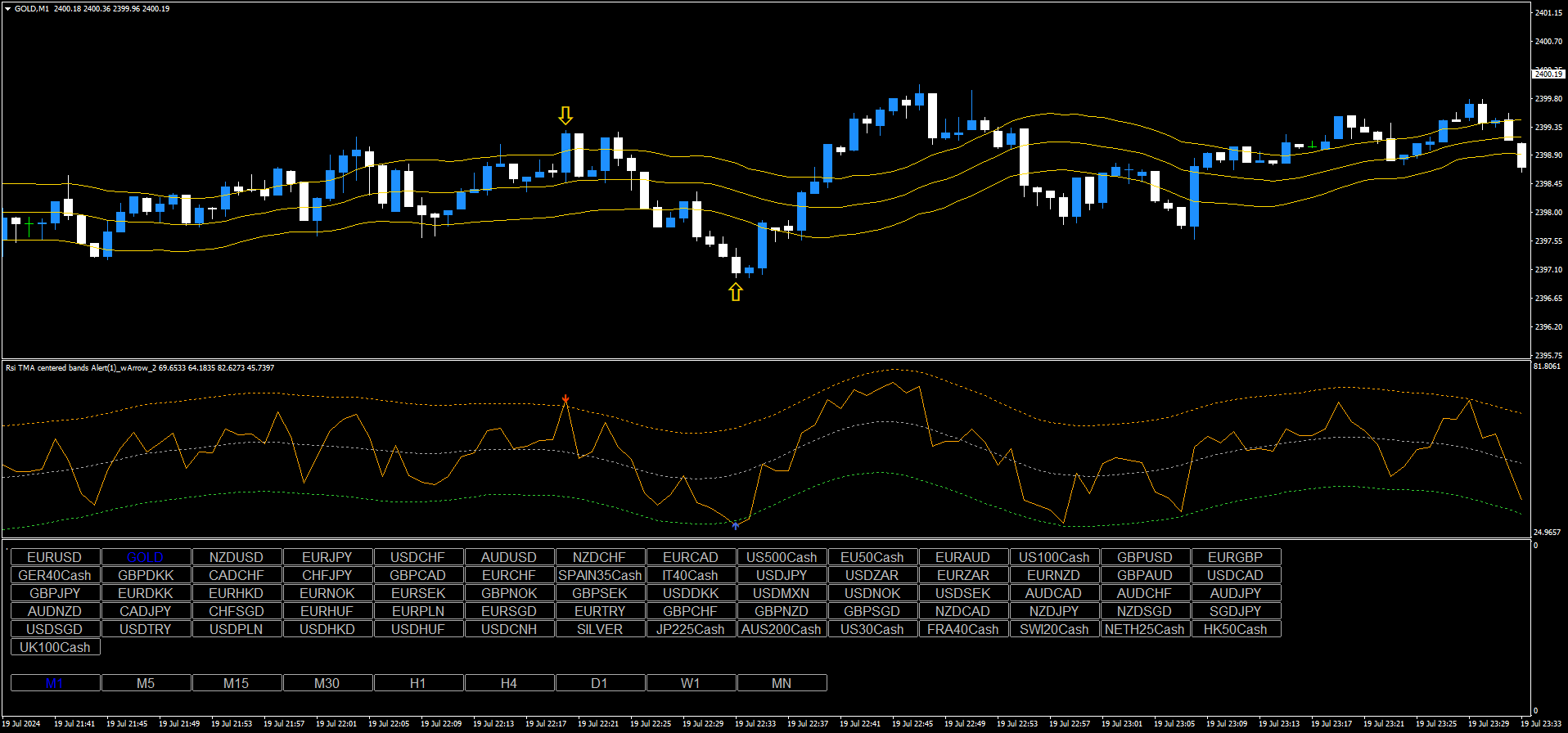Viewport: 1568px width, 733px height.
Task: Load the USDCHF symbol
Action: pos(418,557)
